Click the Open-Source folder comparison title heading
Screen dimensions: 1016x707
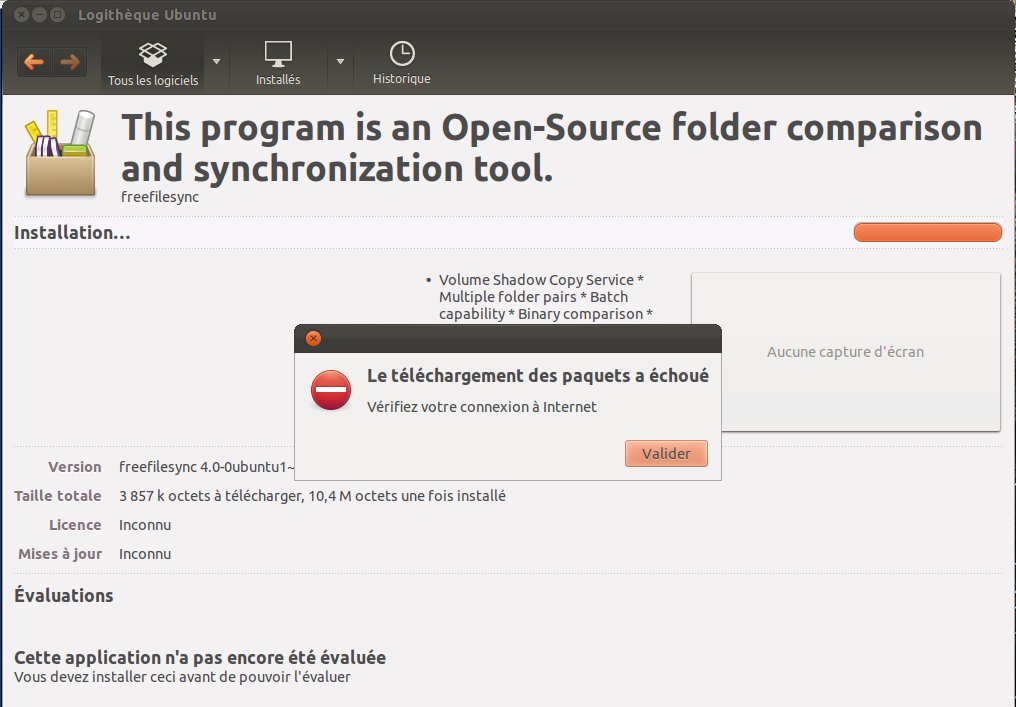click(551, 148)
